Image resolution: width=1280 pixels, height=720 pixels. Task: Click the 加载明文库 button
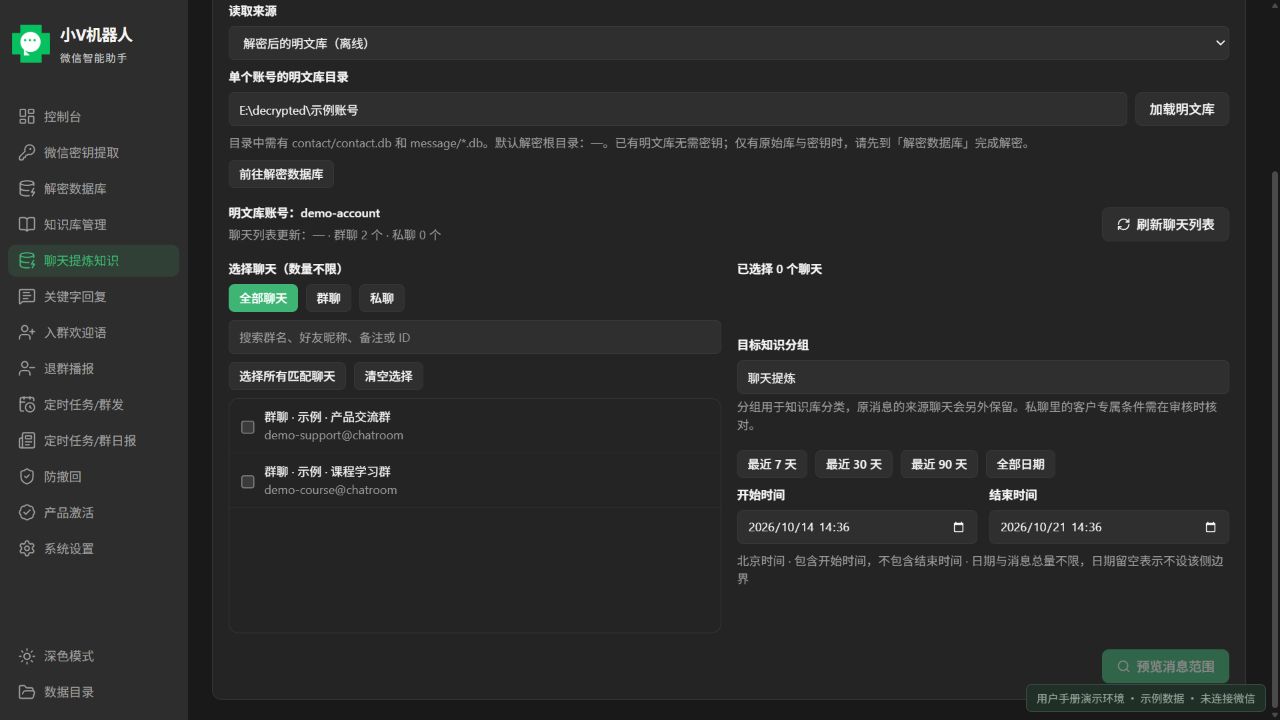click(x=1182, y=109)
